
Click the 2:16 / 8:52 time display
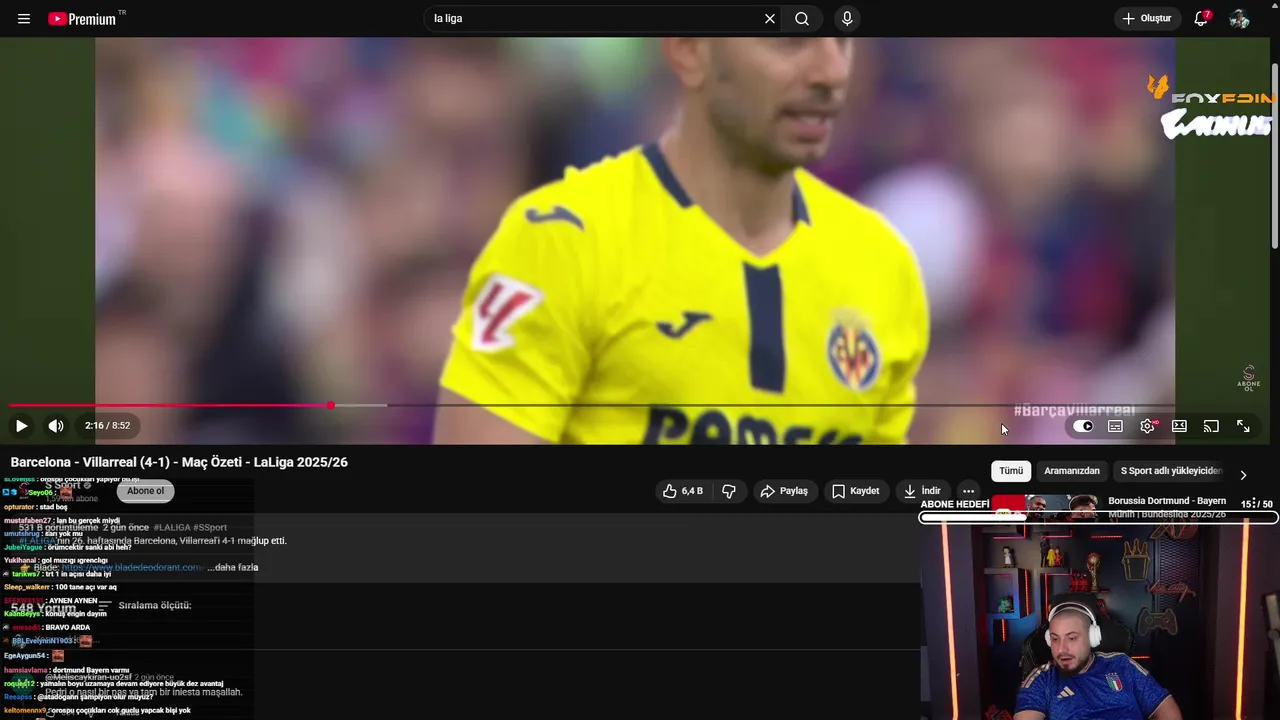[x=107, y=426]
